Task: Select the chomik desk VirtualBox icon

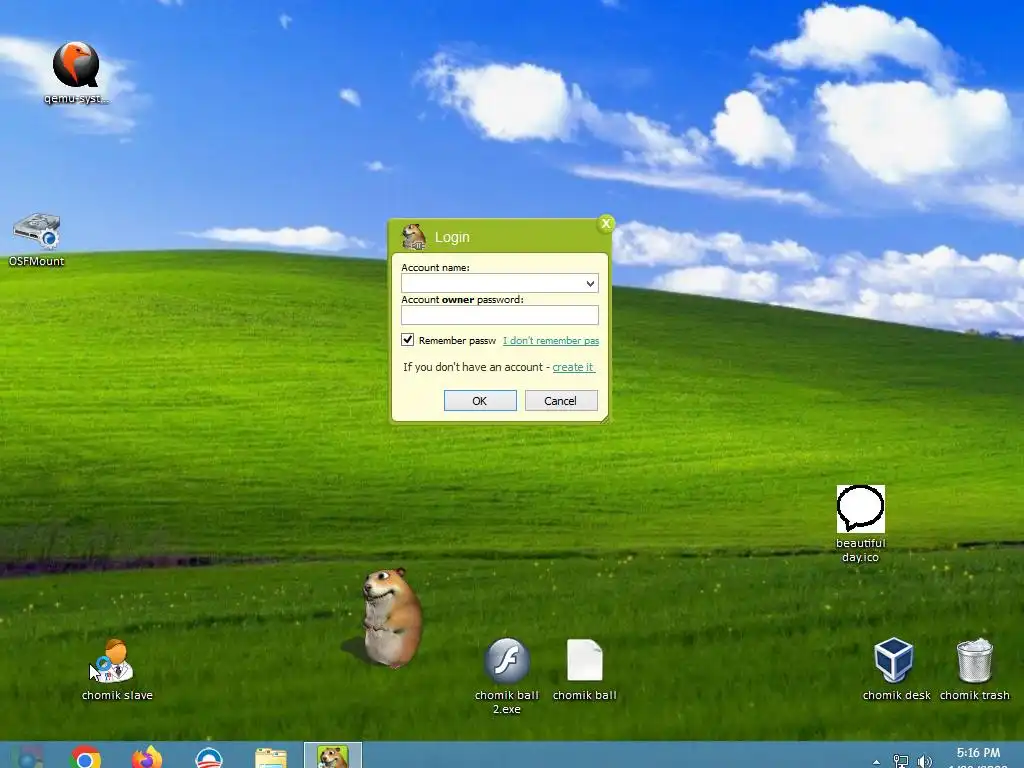Action: [895, 669]
